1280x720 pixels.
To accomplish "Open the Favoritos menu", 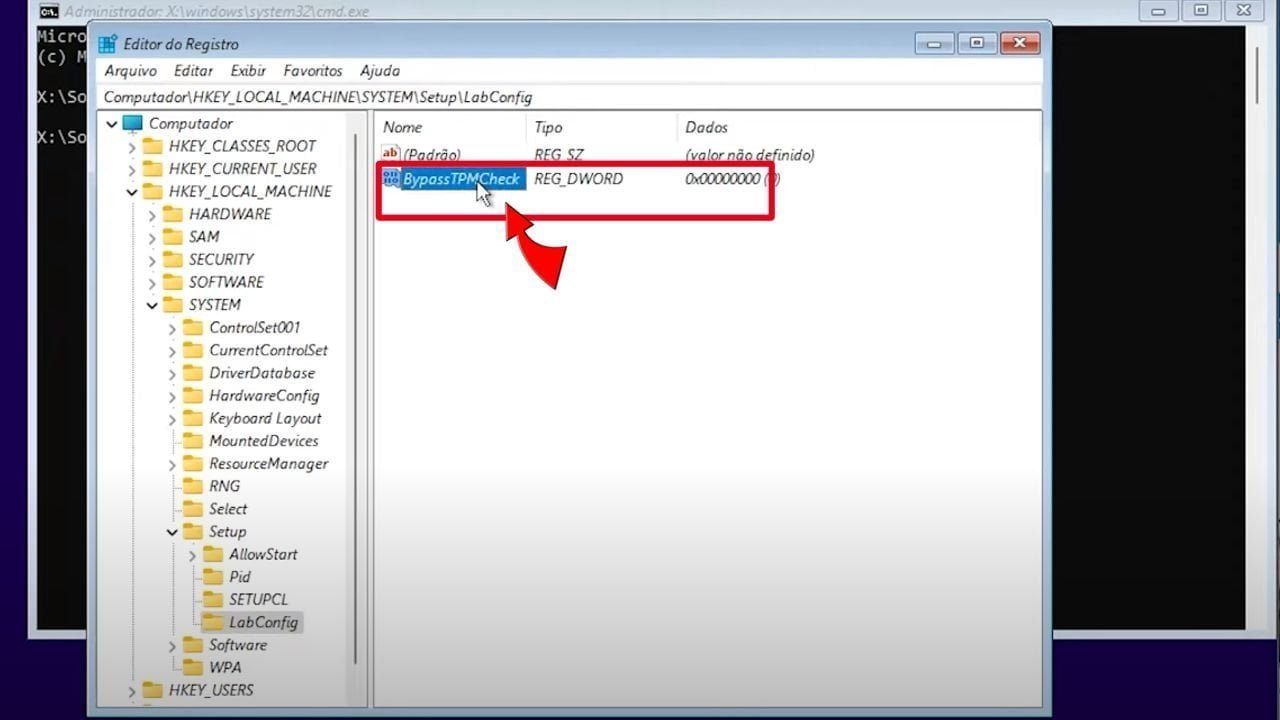I will (312, 71).
